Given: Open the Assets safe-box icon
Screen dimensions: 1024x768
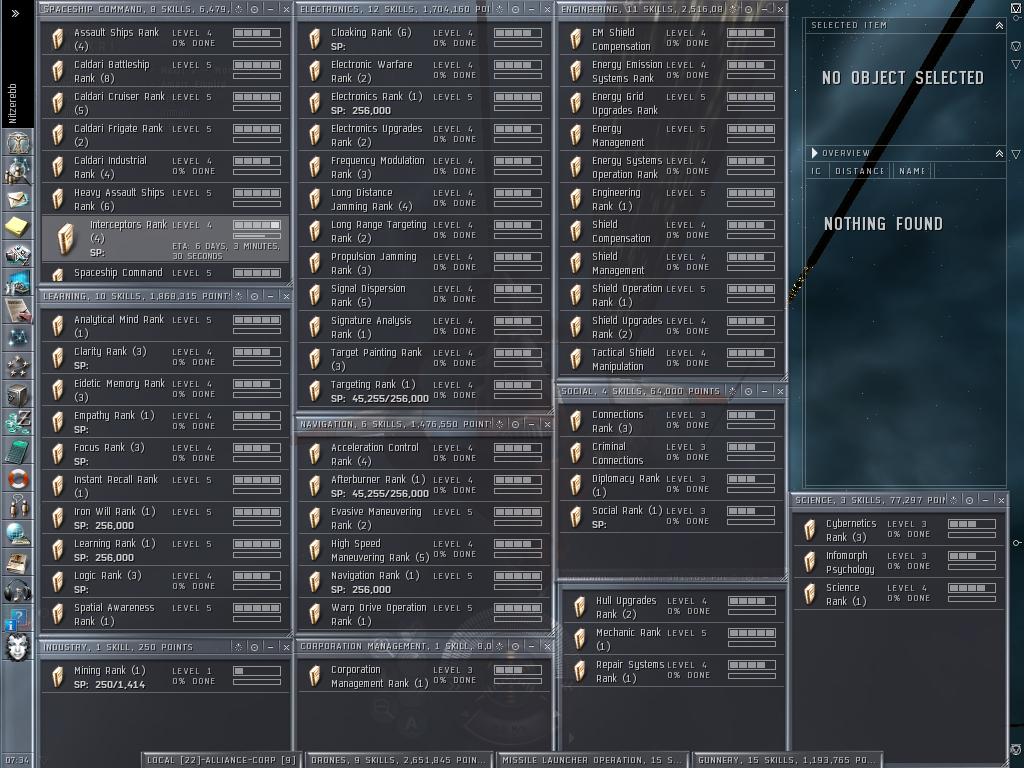Looking at the screenshot, I should [18, 394].
